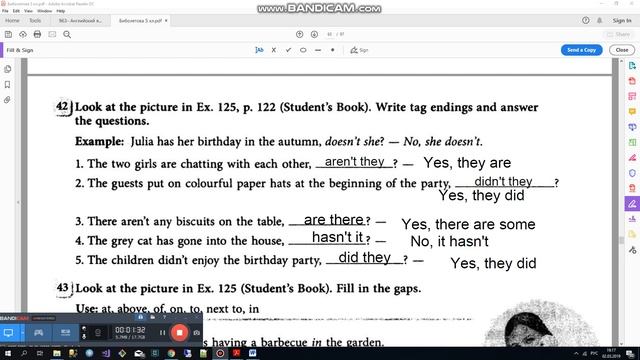Screen dimensions: 640x360
Task: Print the document with the printer icon
Action: [37, 34]
